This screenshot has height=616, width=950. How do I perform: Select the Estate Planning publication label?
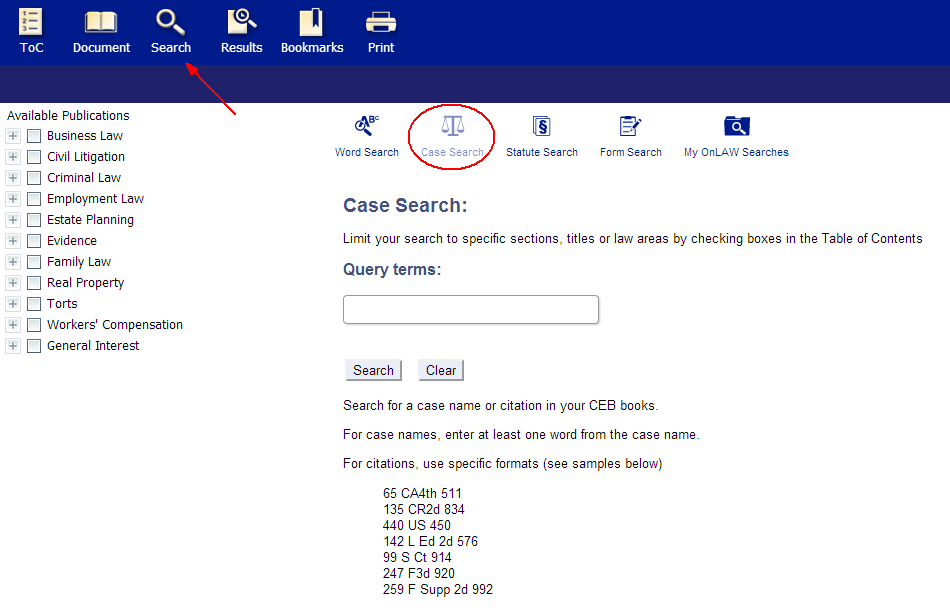point(90,220)
